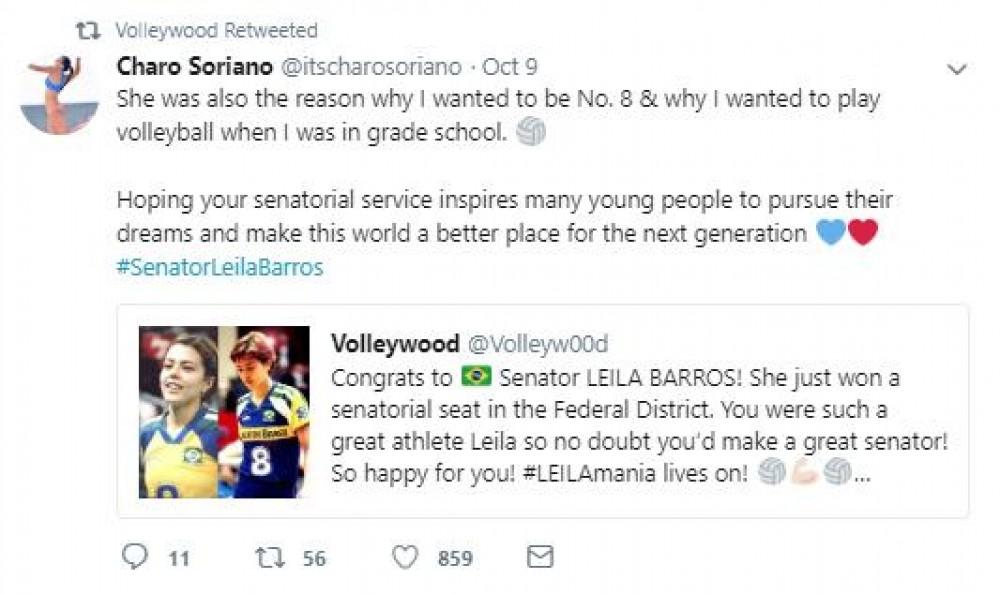
Task: Click the 859 likes count
Action: (x=455, y=558)
